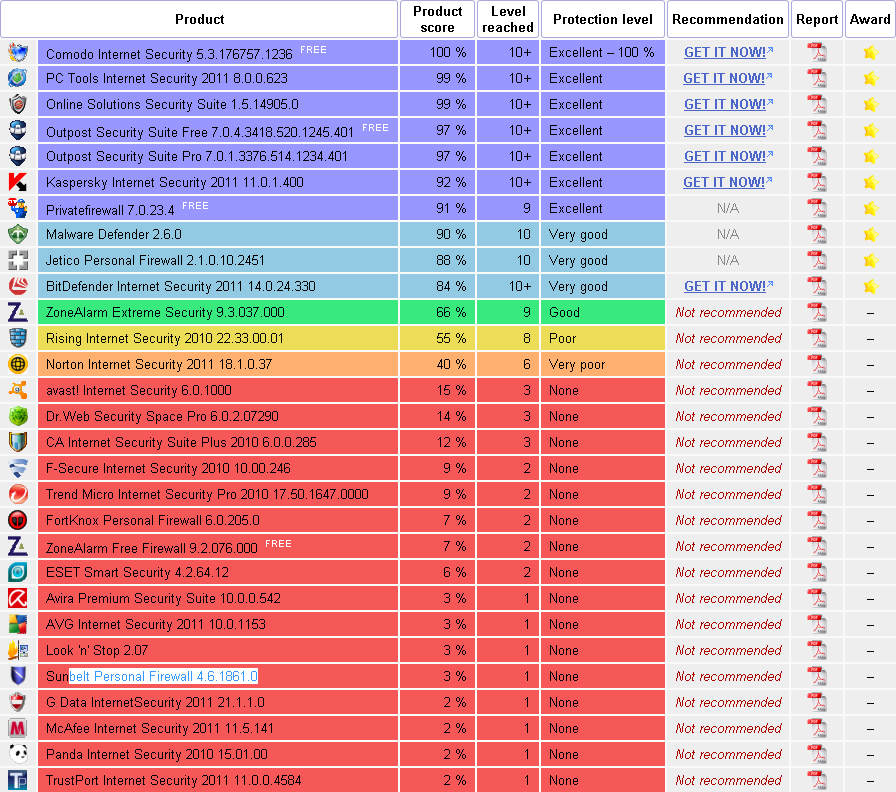896x792 pixels.
Task: Open the PDF report for ZoneAlarm Extreme Security
Action: (817, 313)
